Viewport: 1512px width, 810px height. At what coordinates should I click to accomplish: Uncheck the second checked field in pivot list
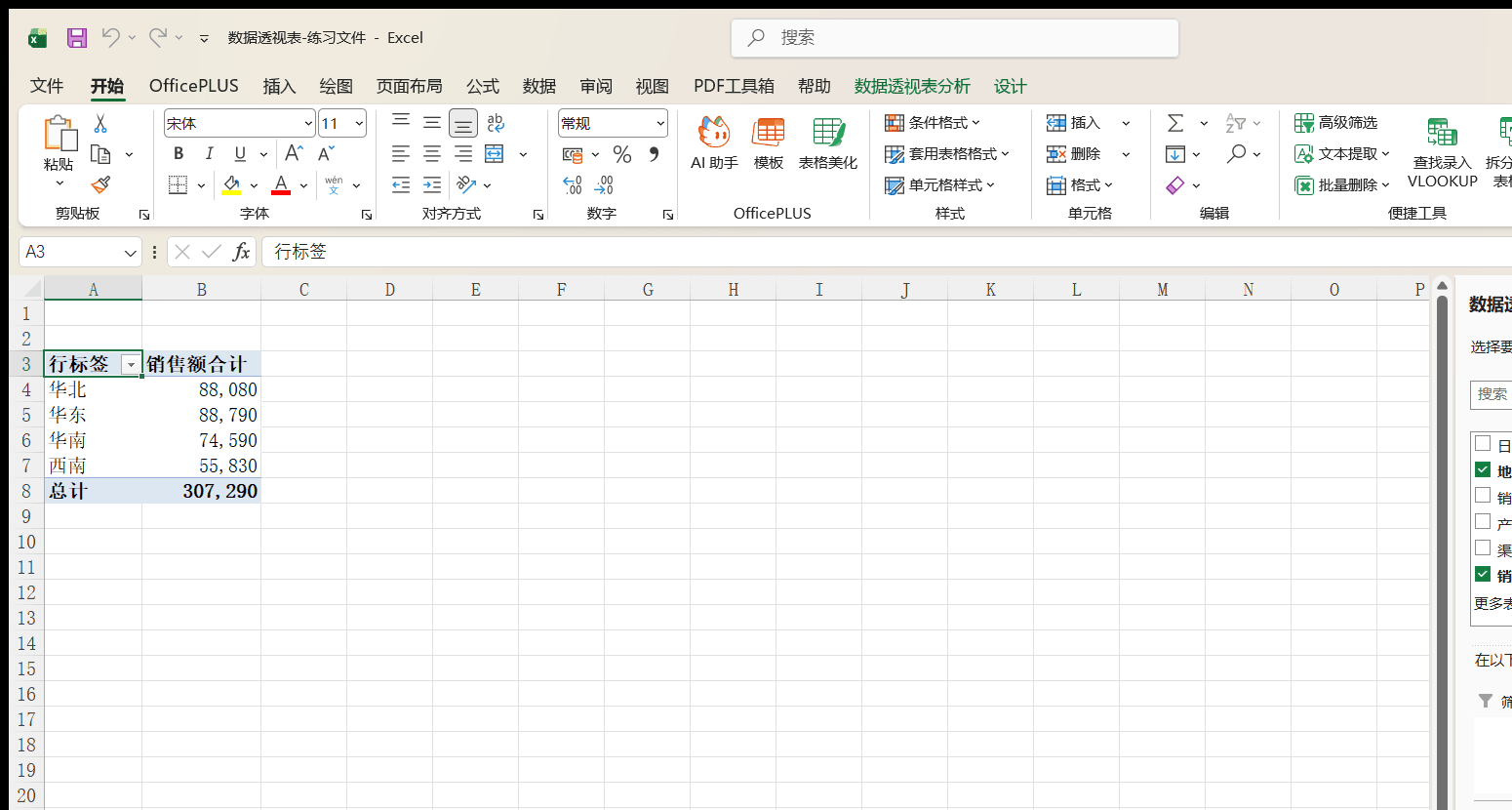pyautogui.click(x=1483, y=574)
